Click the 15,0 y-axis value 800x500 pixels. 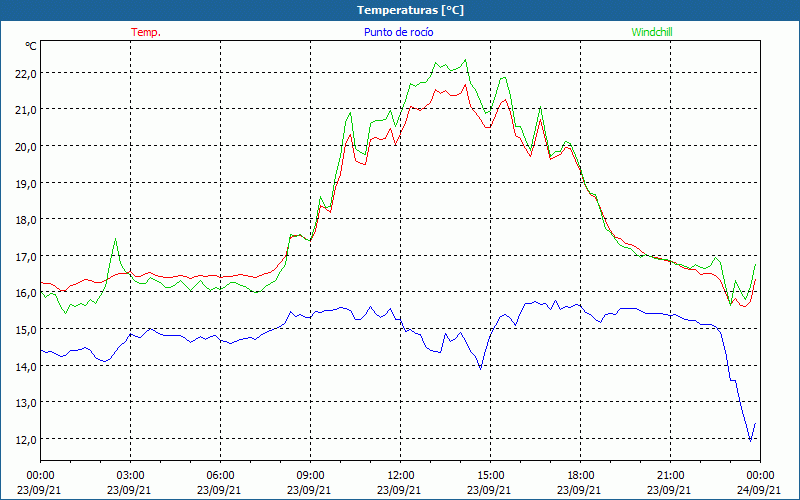26,329
